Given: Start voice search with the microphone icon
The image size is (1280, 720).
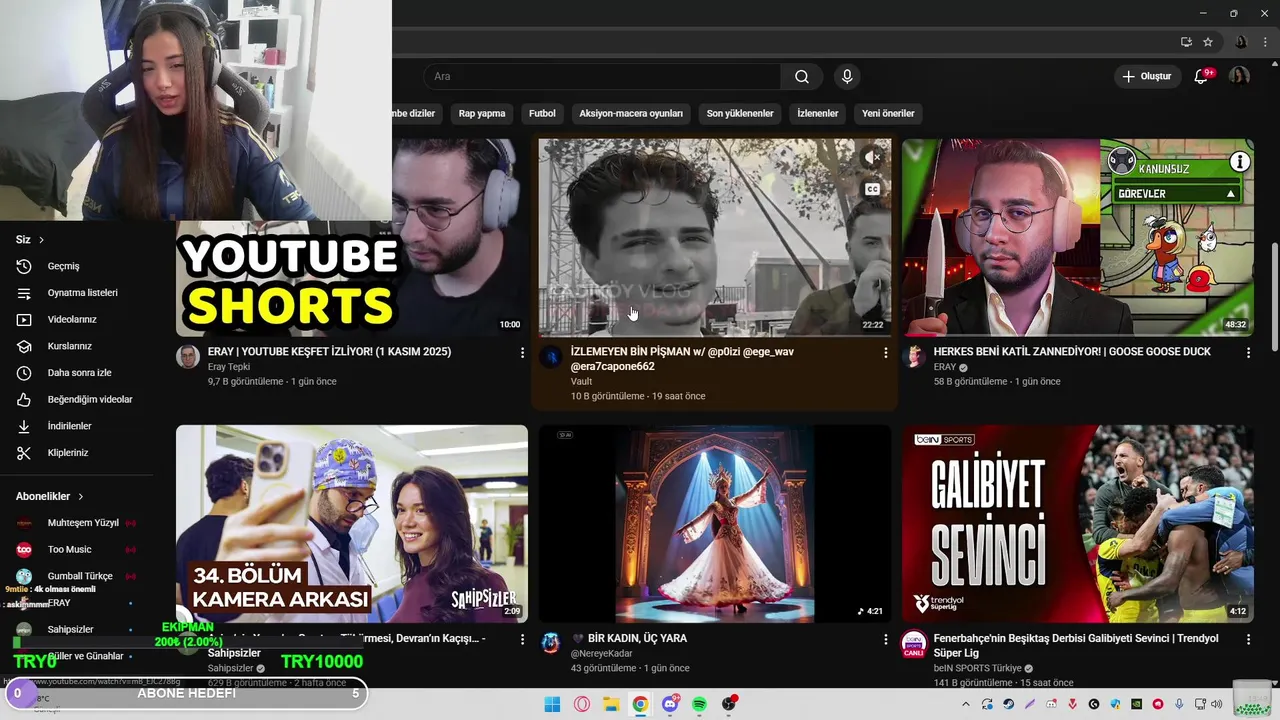Looking at the screenshot, I should [x=847, y=77].
